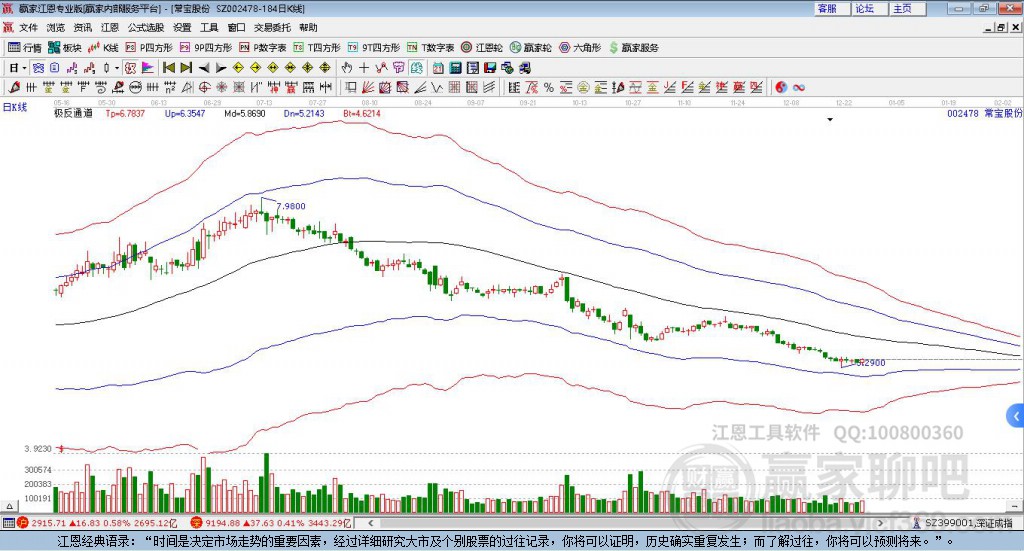
Task: Open the 设置 menu
Action: pos(182,27)
